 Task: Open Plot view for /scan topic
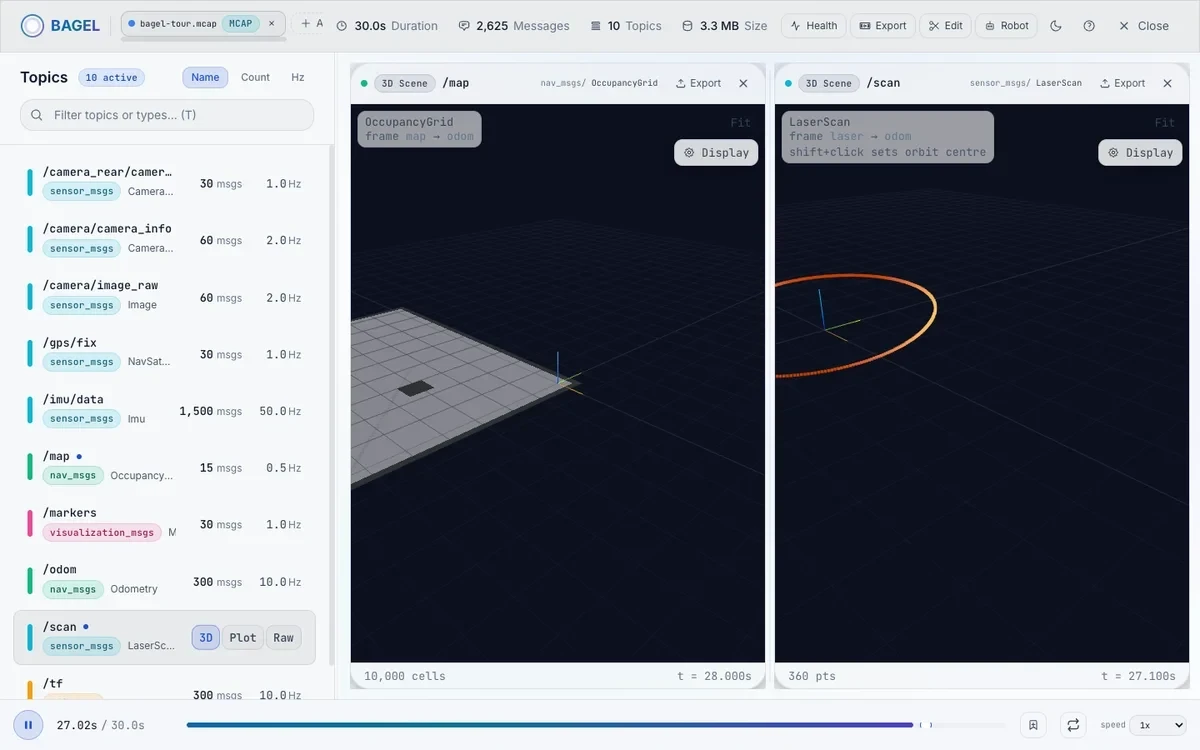click(x=243, y=638)
